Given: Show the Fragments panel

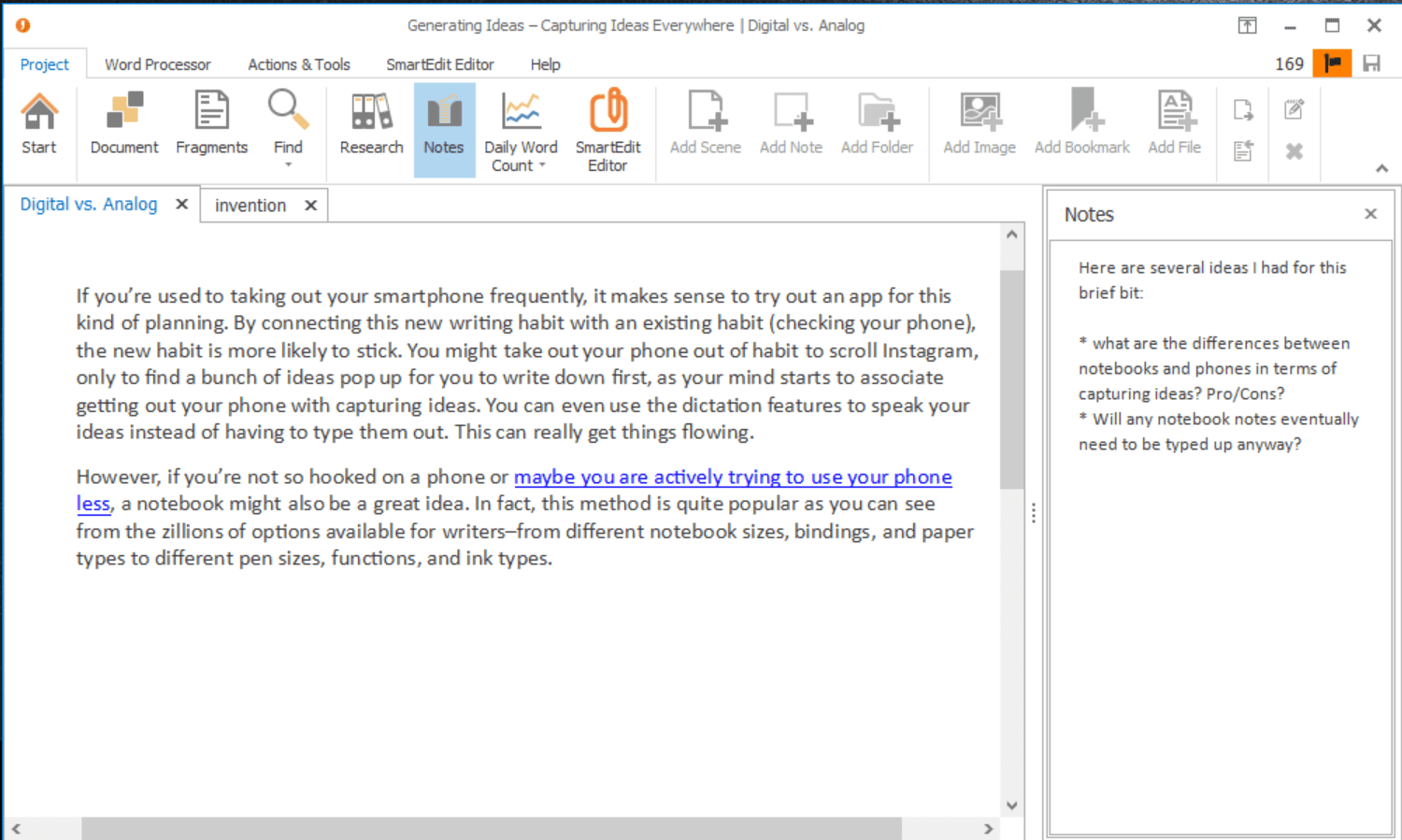Looking at the screenshot, I should pos(211,124).
